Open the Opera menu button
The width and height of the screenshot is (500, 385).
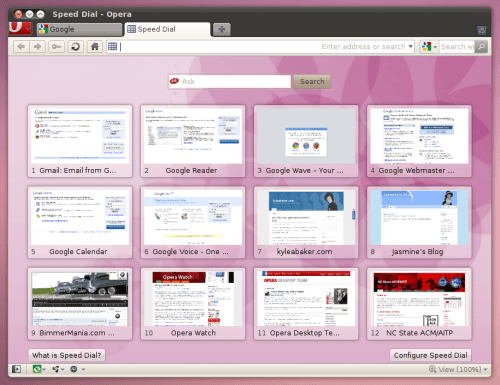pos(20,28)
